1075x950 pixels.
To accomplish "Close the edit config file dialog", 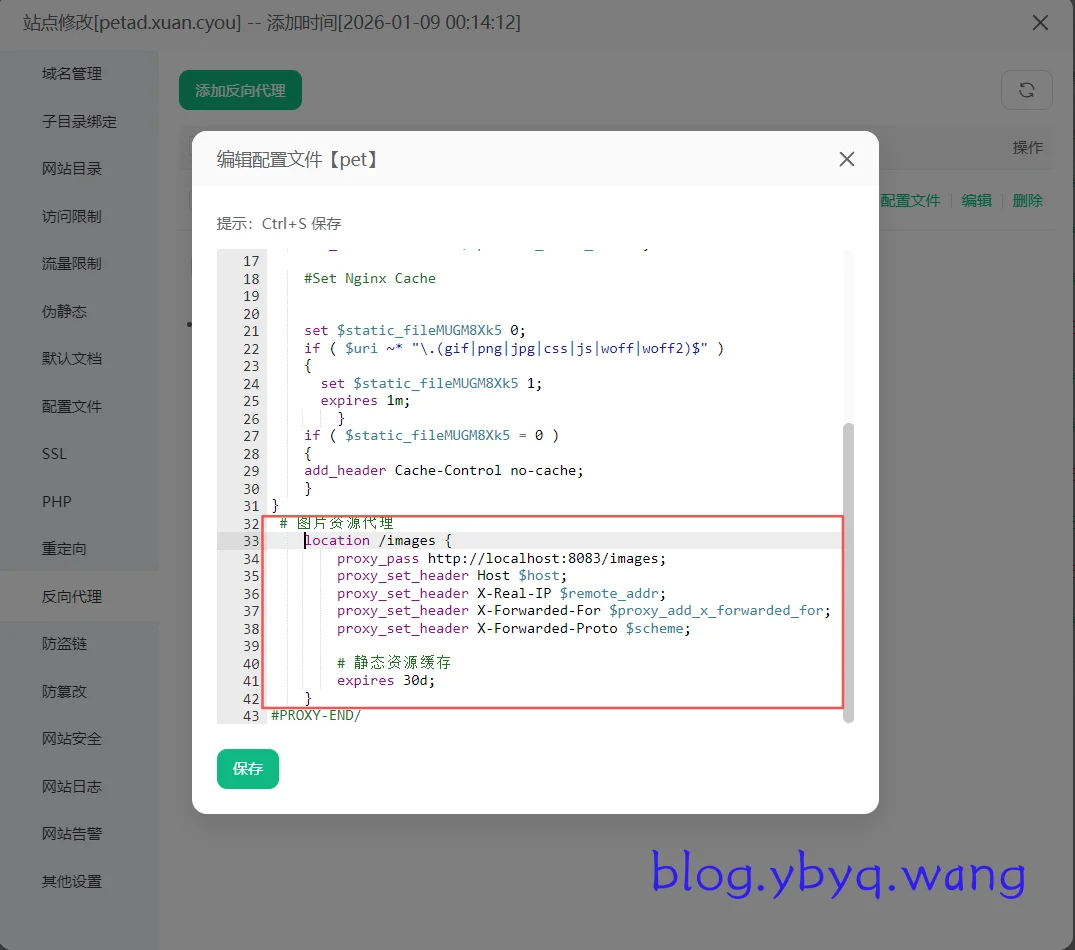I will coord(846,159).
